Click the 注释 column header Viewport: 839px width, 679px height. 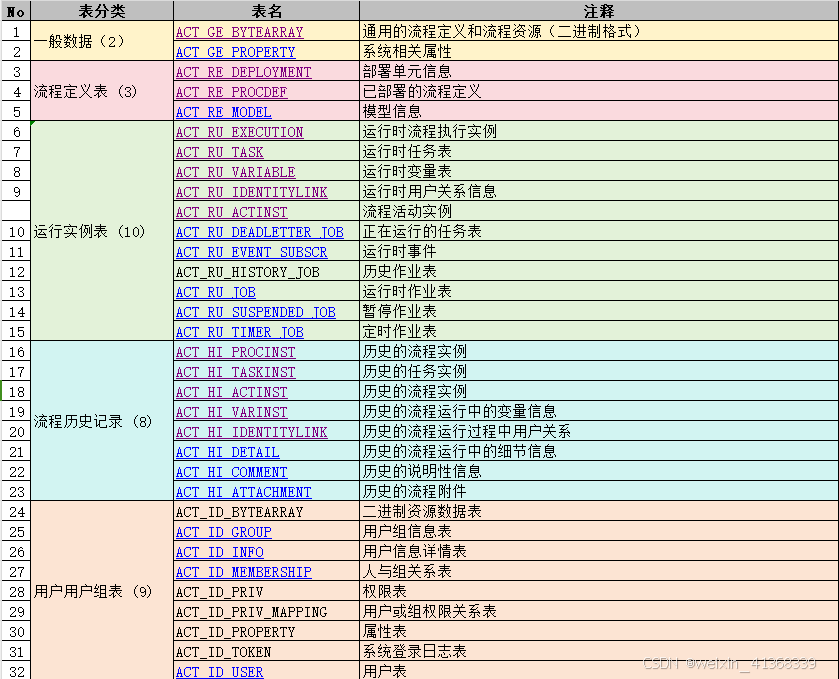coord(599,11)
